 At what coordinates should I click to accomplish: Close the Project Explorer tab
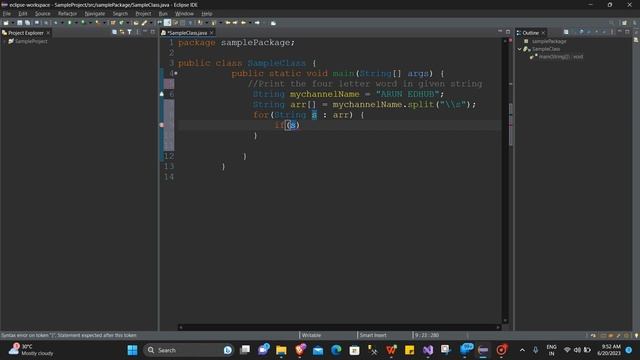(48, 33)
